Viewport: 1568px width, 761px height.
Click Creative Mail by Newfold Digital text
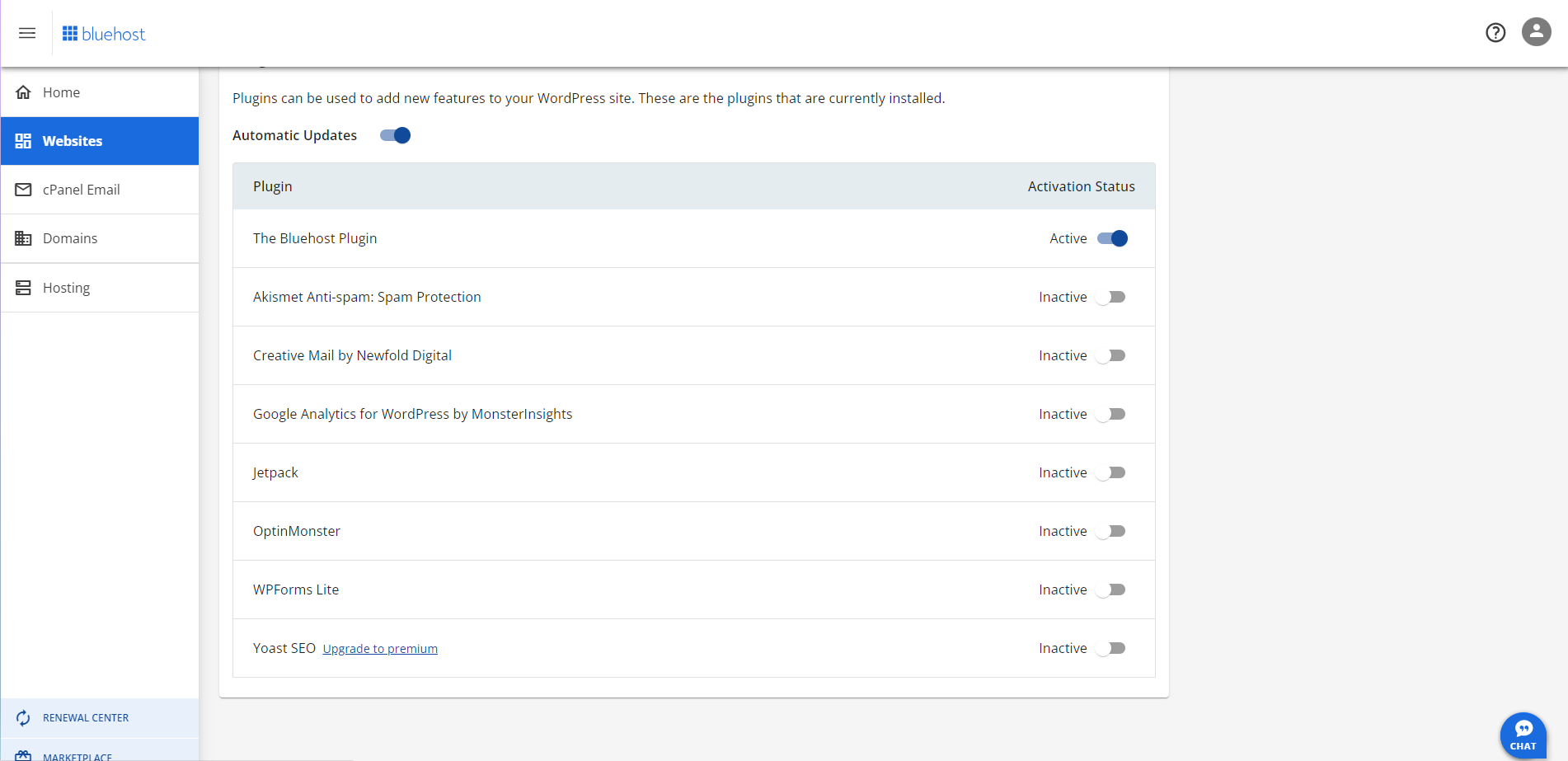(x=352, y=355)
